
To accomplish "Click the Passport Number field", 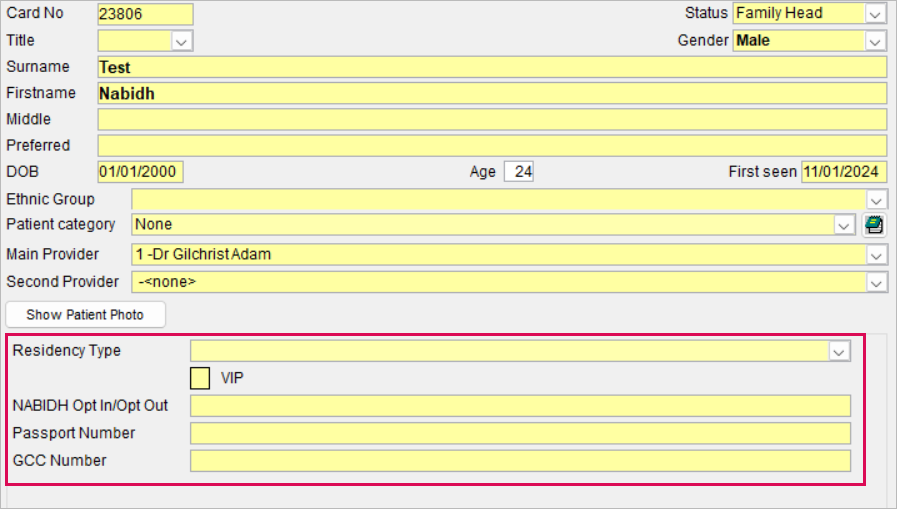I will click(520, 433).
